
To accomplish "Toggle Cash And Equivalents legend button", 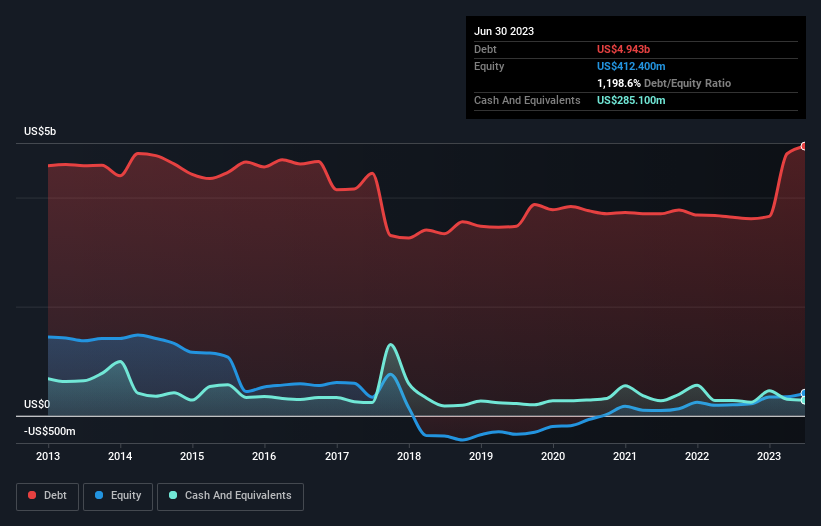I will coord(230,496).
